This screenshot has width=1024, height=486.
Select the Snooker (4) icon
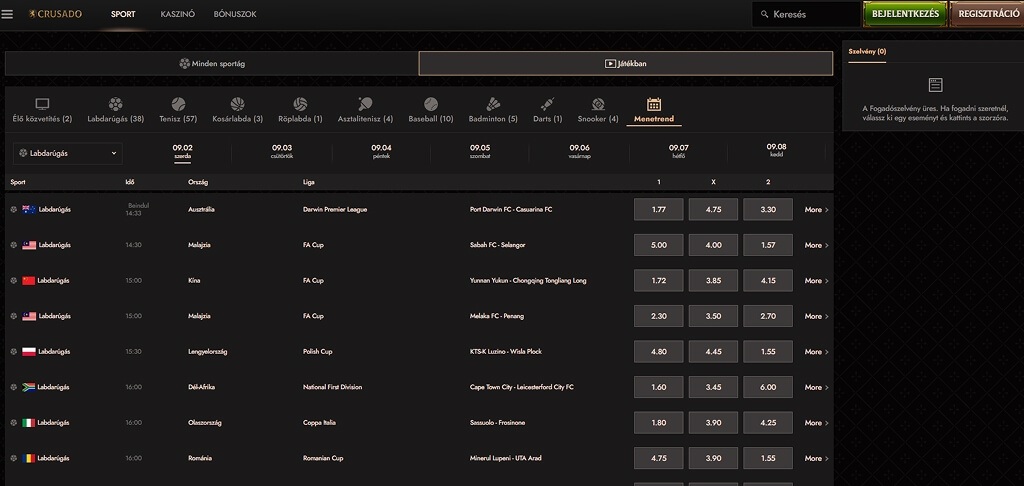click(598, 104)
